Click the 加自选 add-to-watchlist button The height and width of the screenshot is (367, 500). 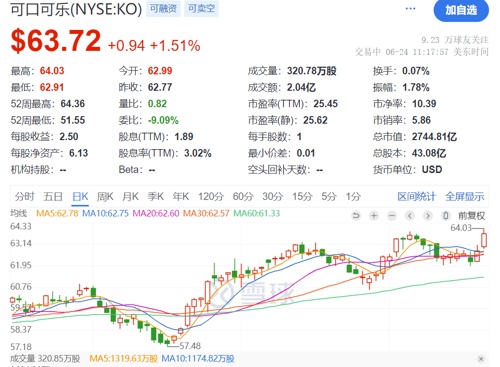point(461,10)
